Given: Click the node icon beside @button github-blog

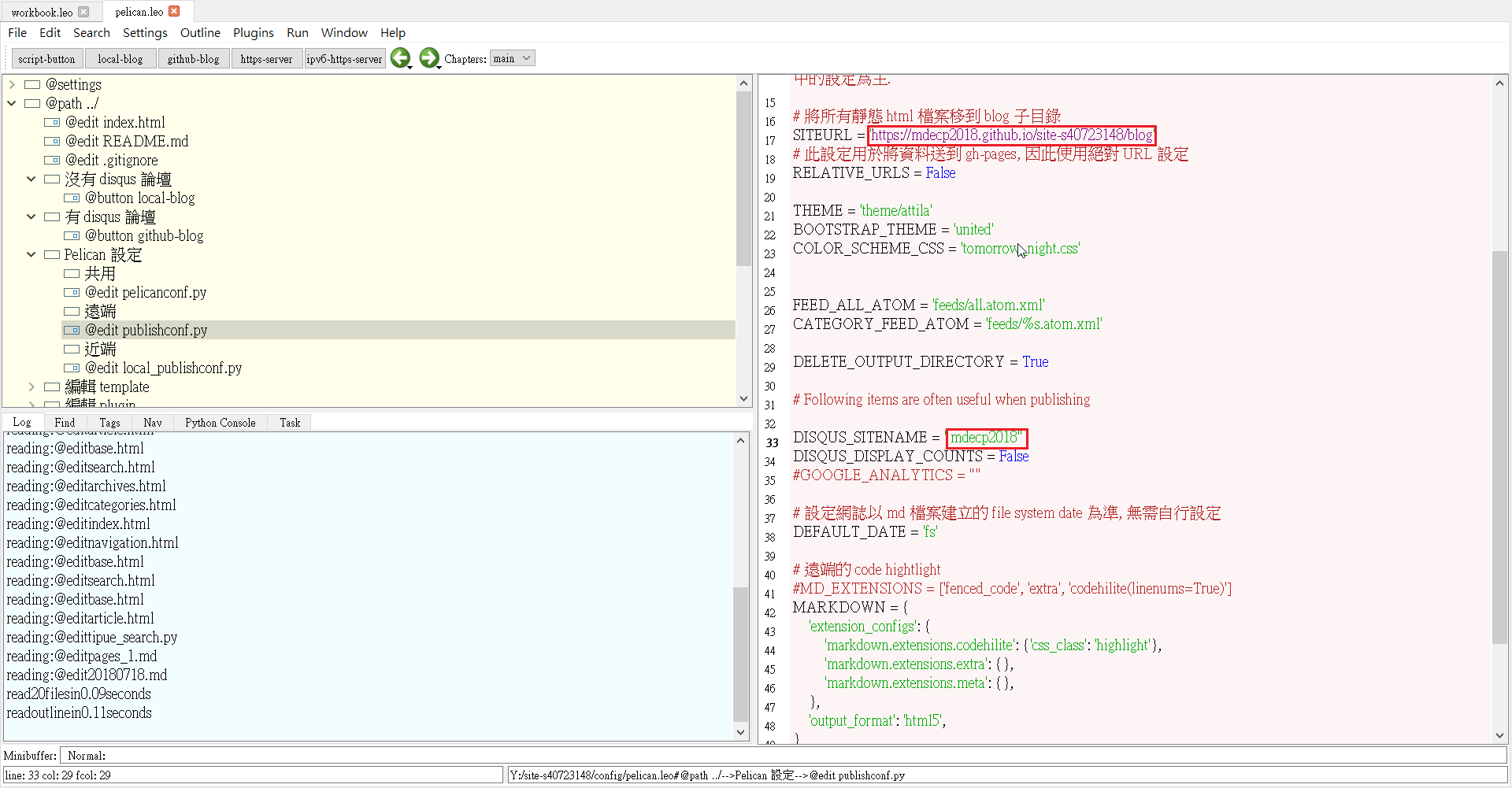Looking at the screenshot, I should [x=72, y=235].
